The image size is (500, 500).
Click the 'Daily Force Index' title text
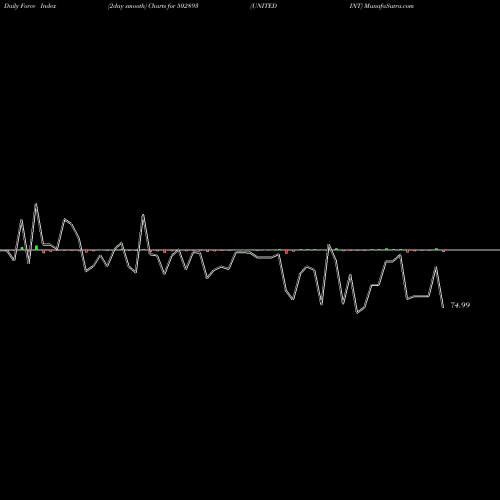click(30, 6)
